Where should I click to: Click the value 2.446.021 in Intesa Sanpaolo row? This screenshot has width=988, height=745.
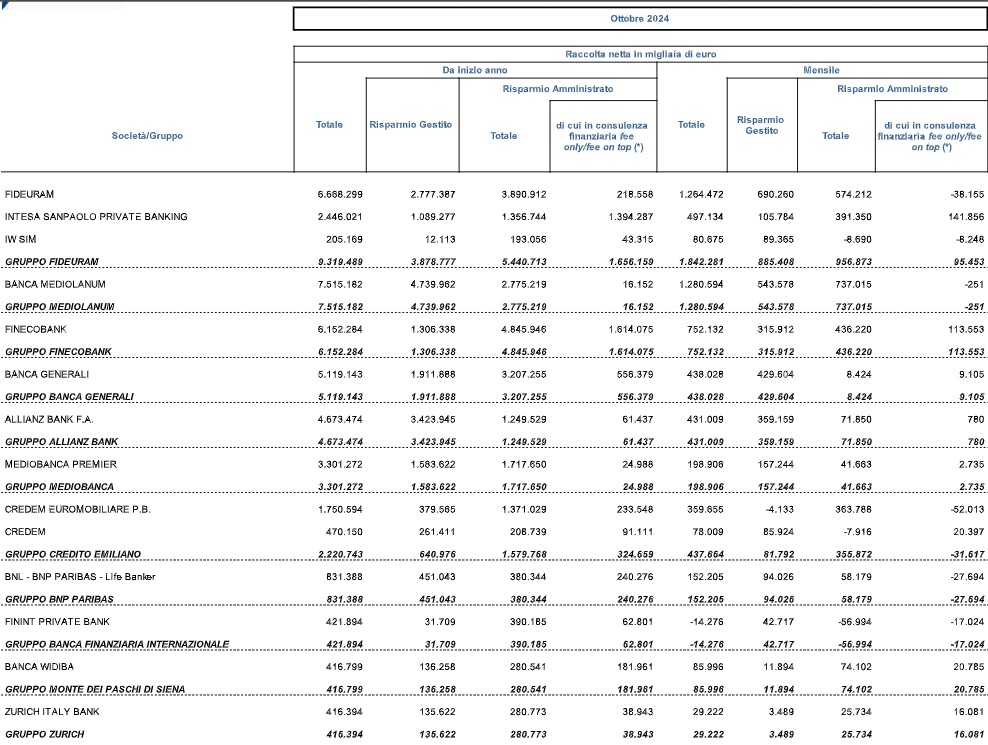(x=340, y=217)
